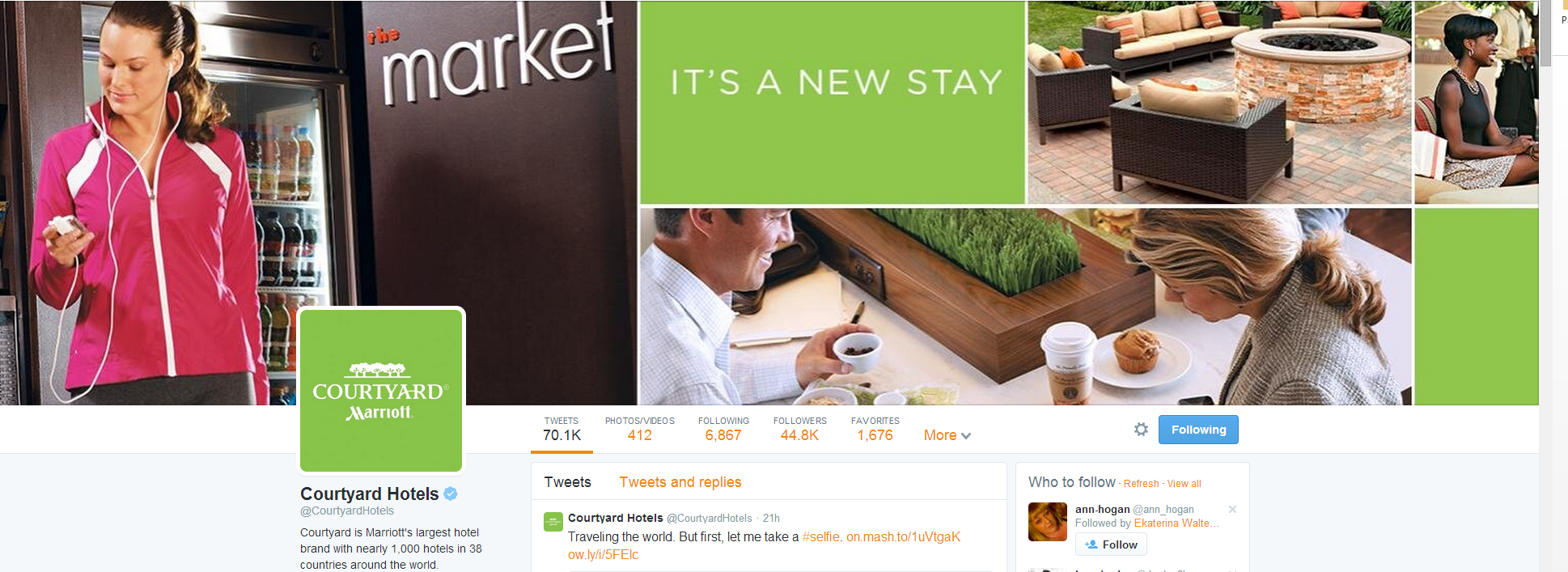
Task: Open the Courtyard Marriott profile logo picture
Action: 381,390
